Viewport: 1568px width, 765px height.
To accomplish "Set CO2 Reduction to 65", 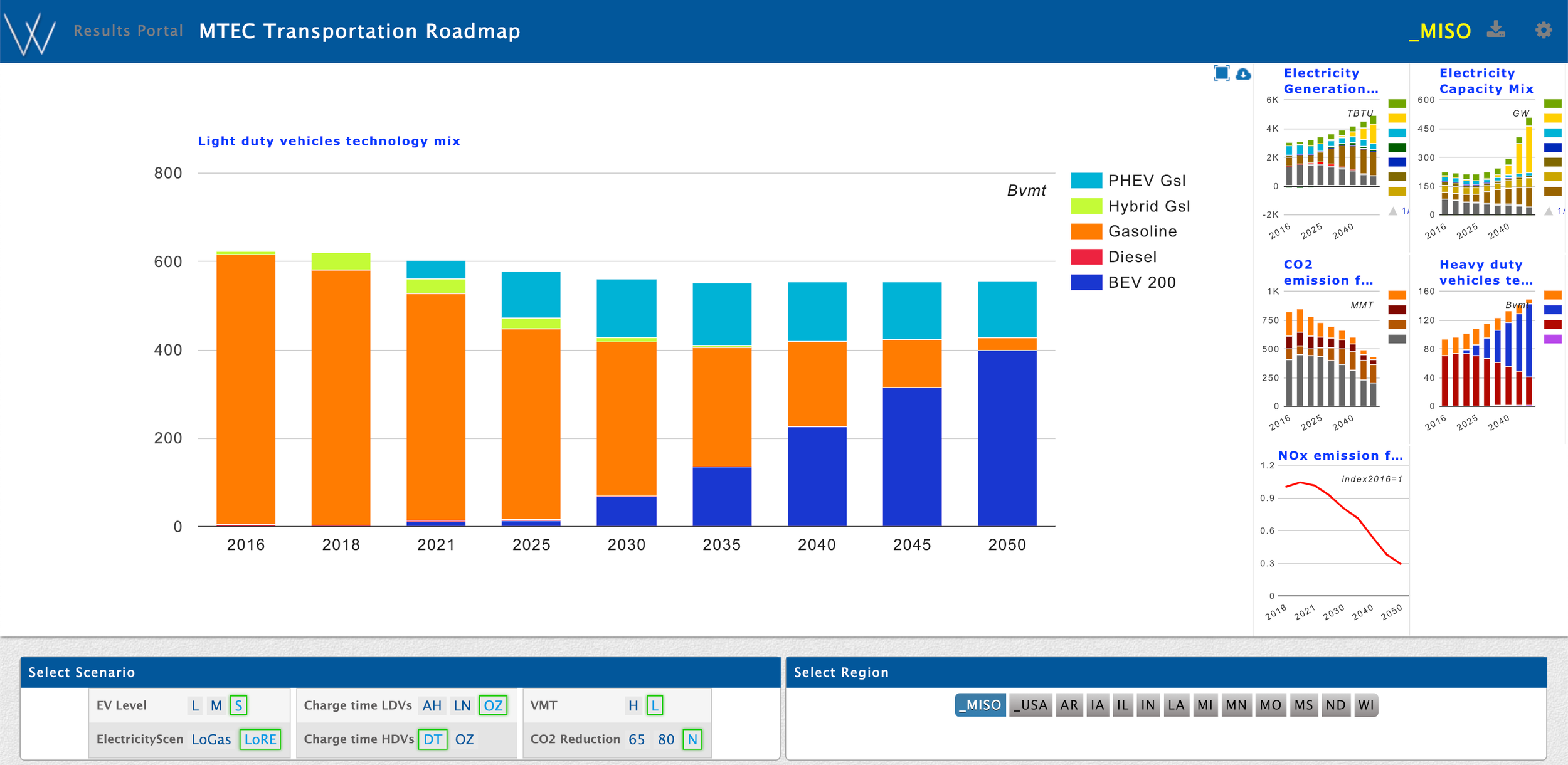I will pyautogui.click(x=637, y=739).
